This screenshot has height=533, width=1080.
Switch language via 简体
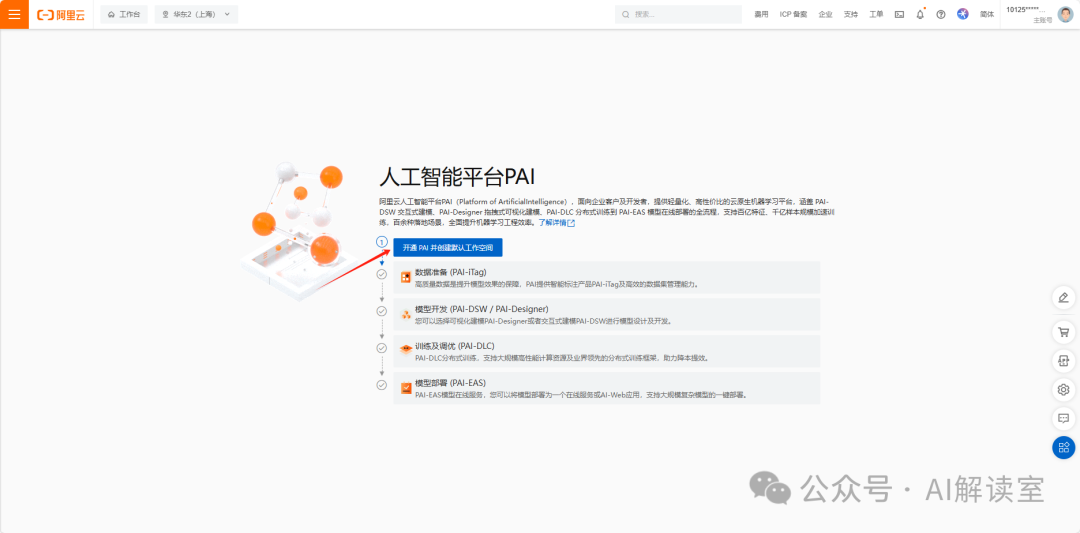tap(987, 14)
